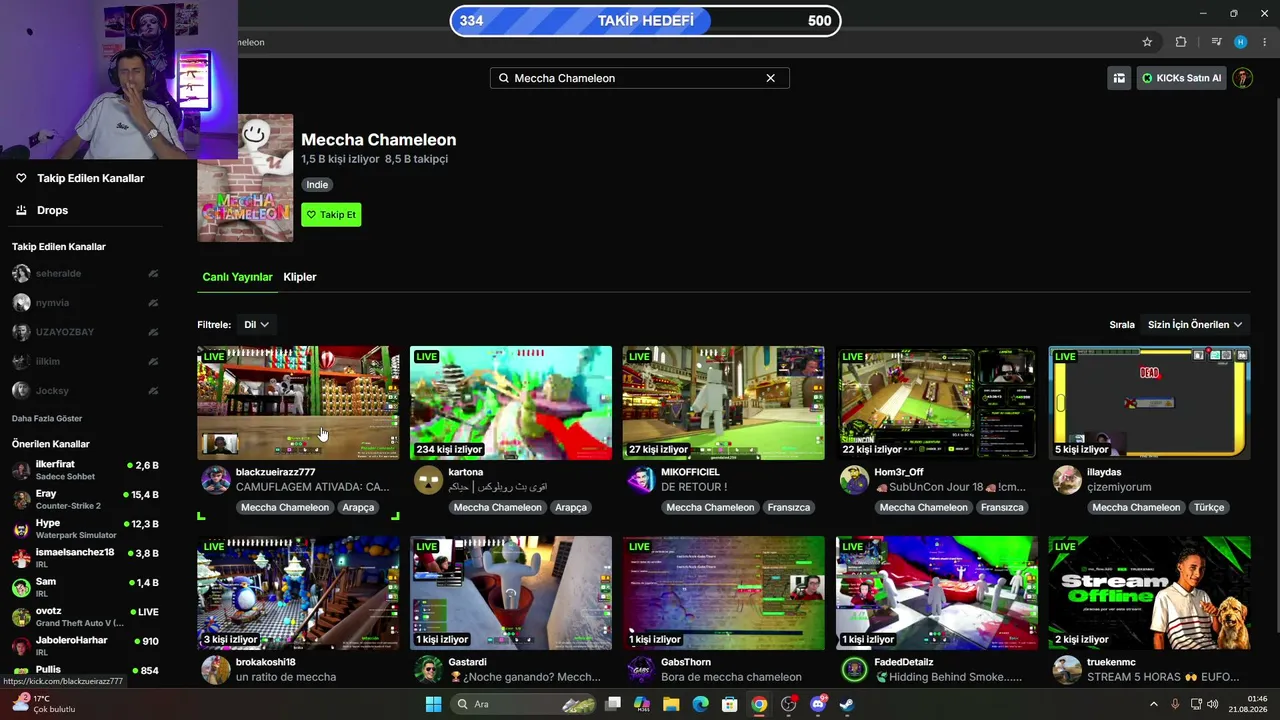Open GabsThorn channel avatar
Viewport: 1280px width, 720px height.
pos(641,670)
